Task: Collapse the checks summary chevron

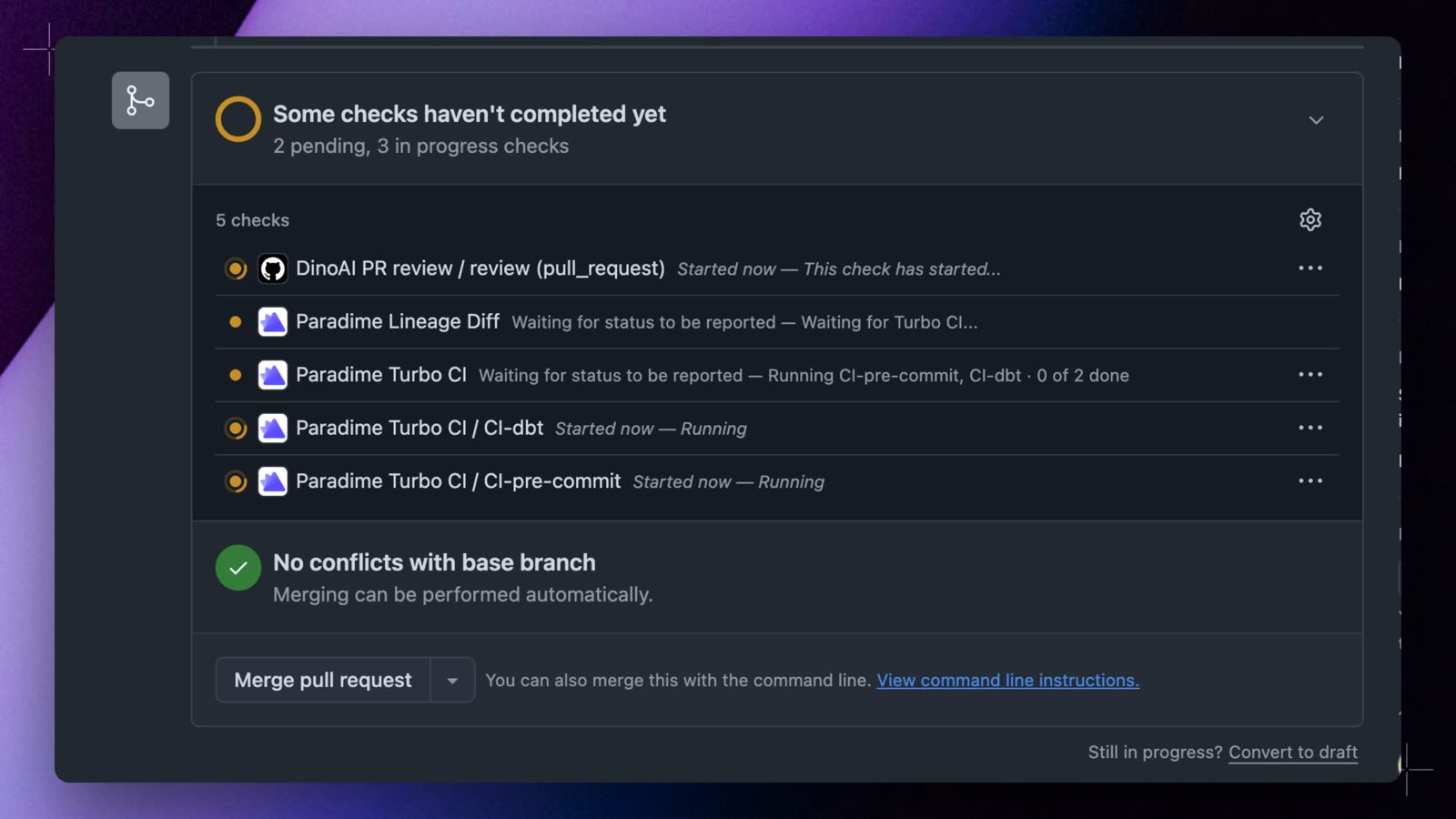Action: [x=1316, y=120]
